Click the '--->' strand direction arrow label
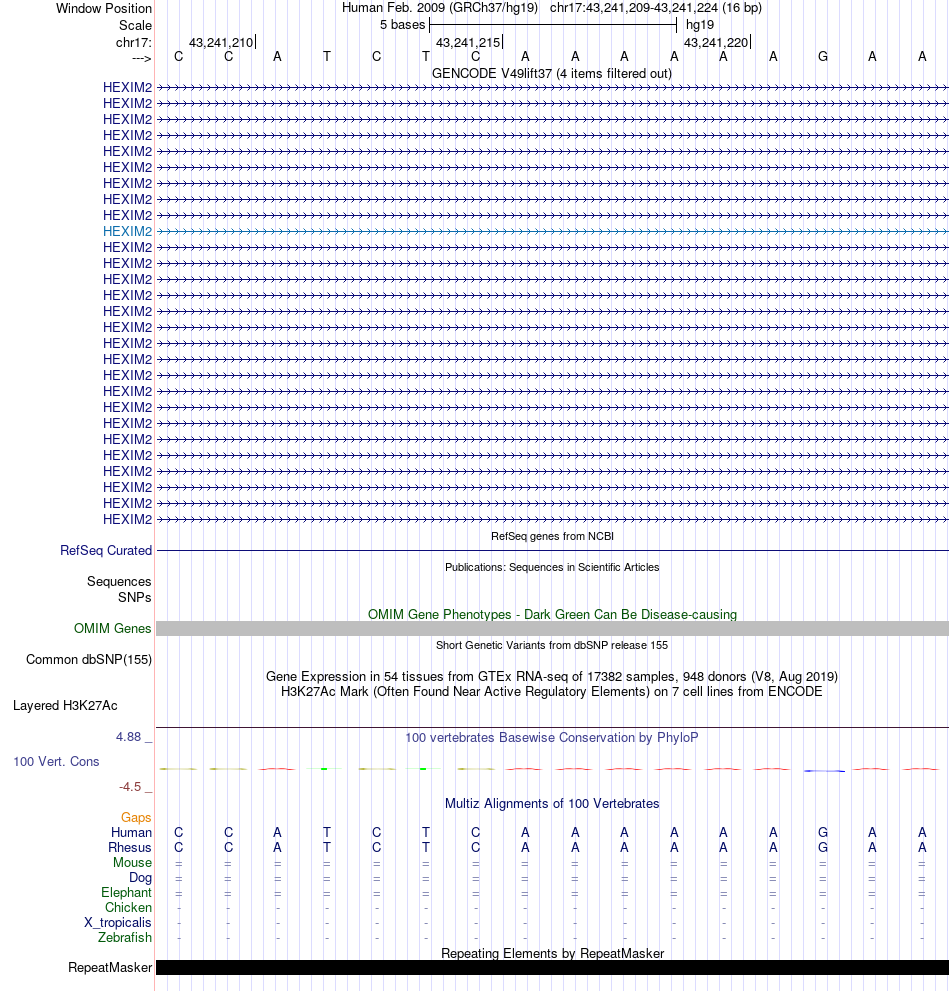The height and width of the screenshot is (991, 950). click(142, 58)
